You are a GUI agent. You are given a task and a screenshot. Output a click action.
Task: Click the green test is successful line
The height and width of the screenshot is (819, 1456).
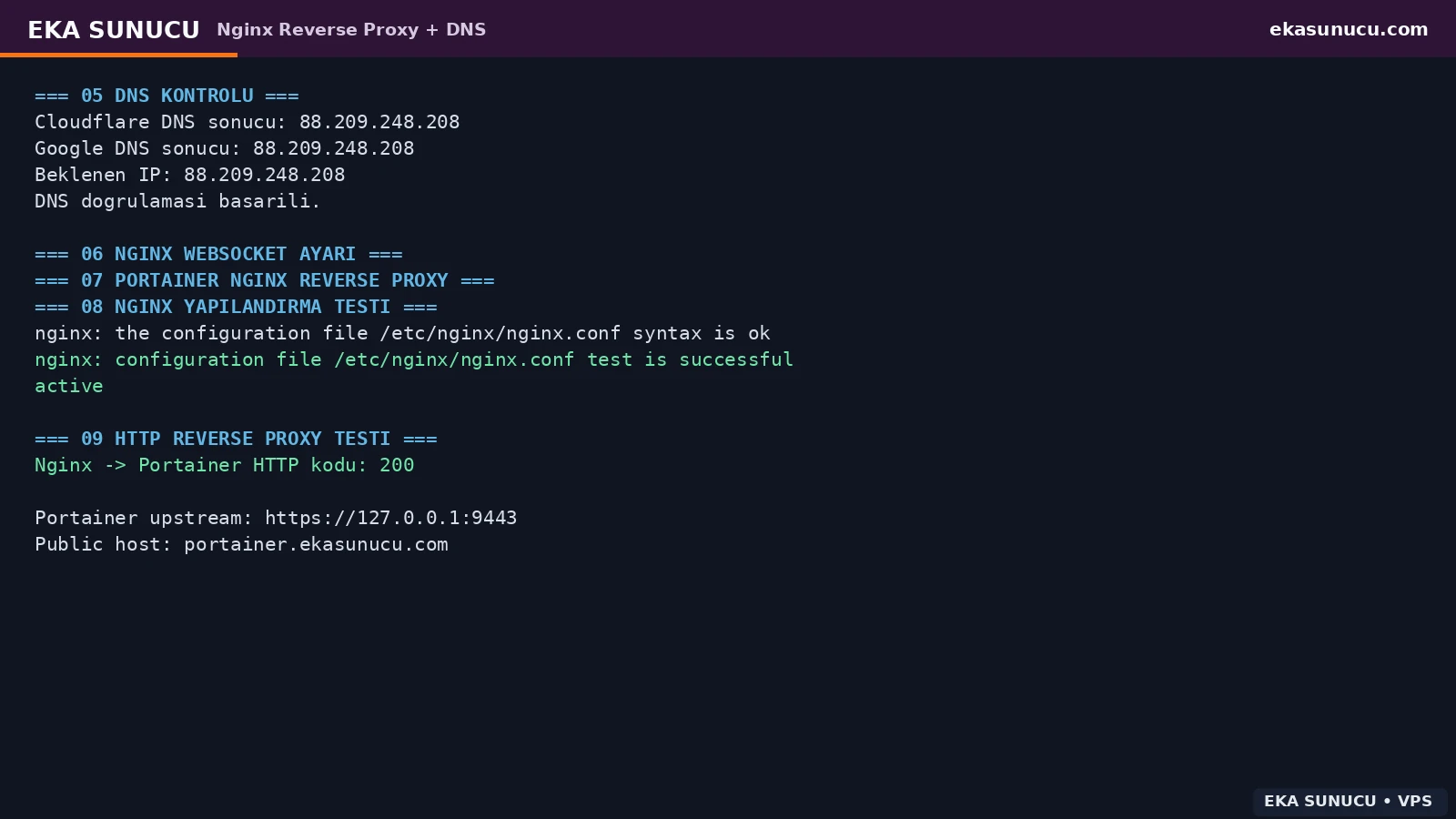[414, 359]
